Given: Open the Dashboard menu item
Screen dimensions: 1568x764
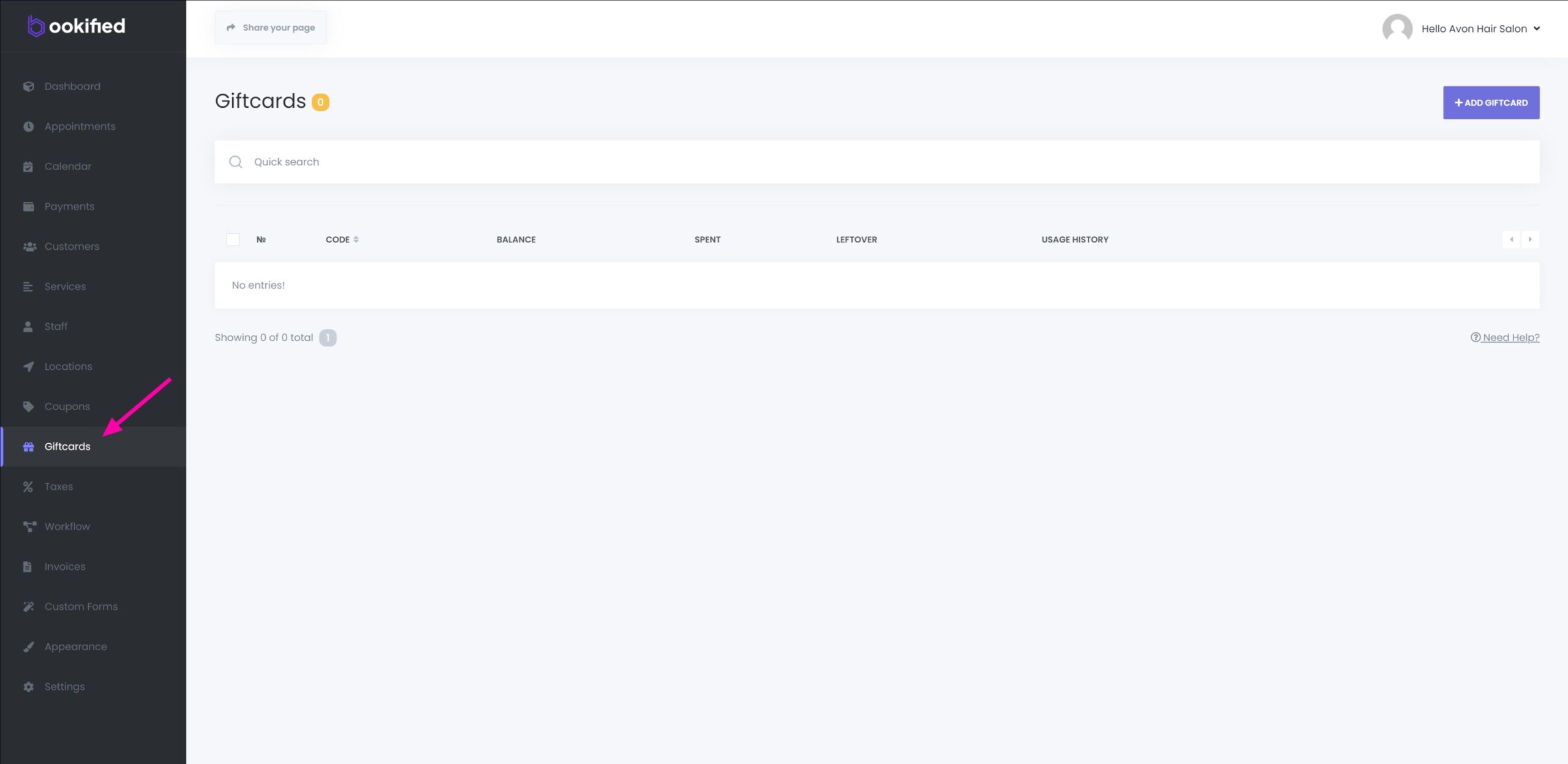Looking at the screenshot, I should coord(93,86).
